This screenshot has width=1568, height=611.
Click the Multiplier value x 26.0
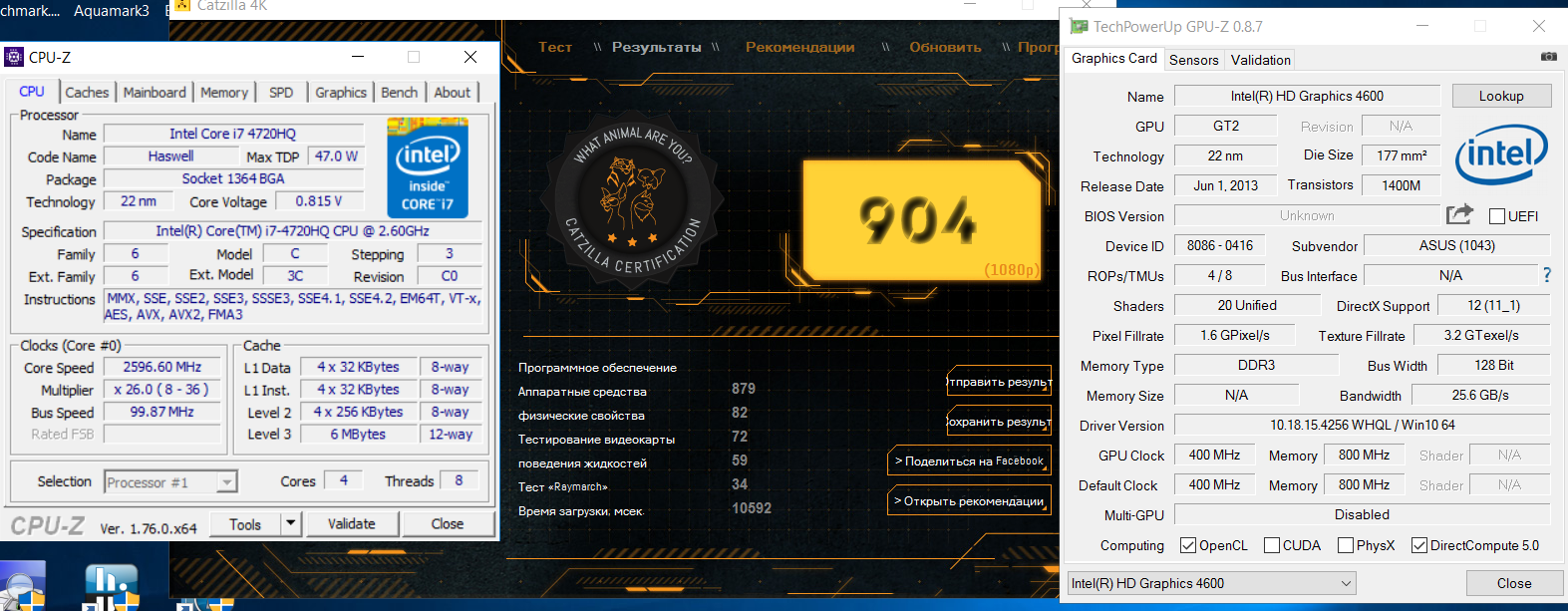click(x=162, y=390)
